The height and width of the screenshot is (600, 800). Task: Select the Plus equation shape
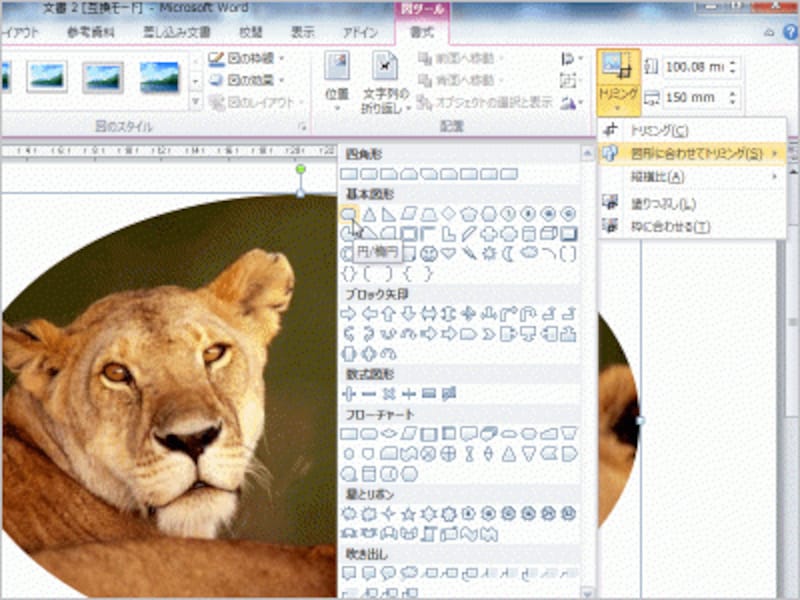coord(349,394)
